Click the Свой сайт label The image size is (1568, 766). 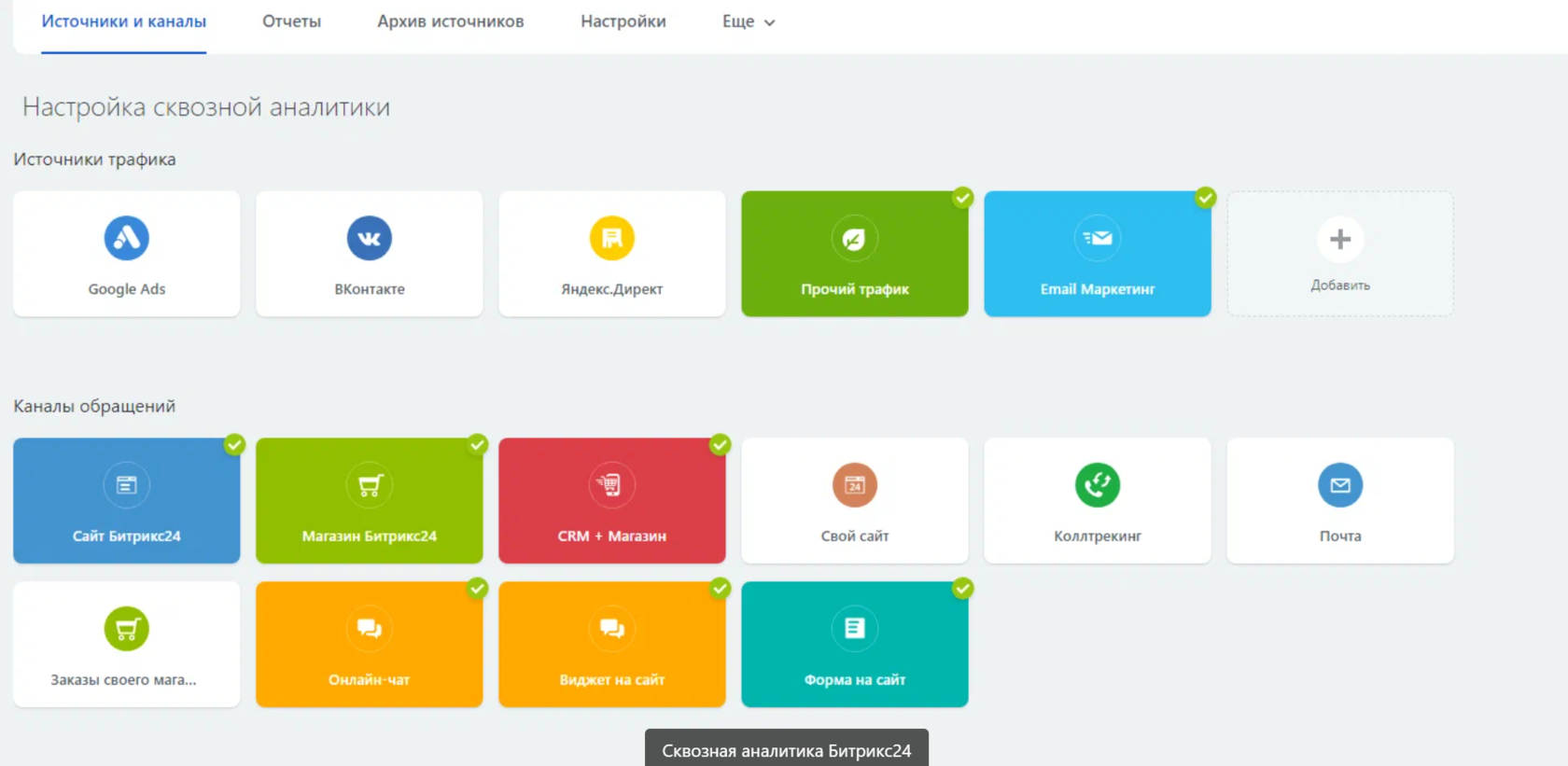coord(855,536)
